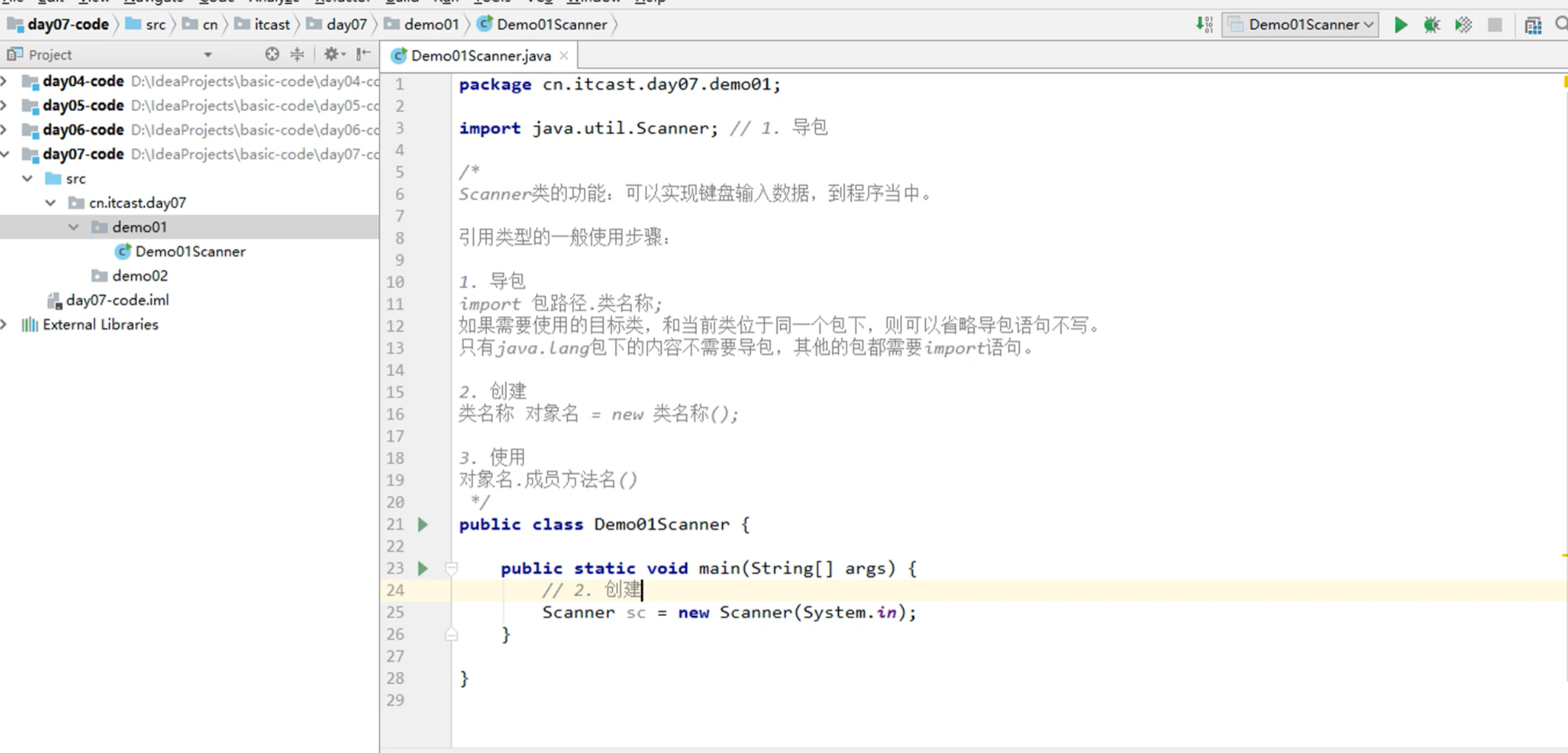Select Demo01Scanner class in project tree
Viewport: 1568px width, 753px height.
tap(190, 251)
